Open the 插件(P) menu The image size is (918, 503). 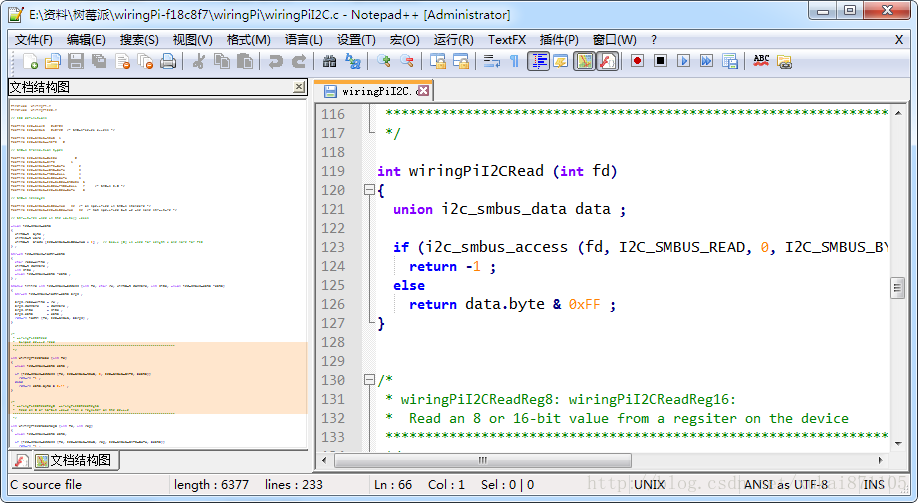click(559, 39)
